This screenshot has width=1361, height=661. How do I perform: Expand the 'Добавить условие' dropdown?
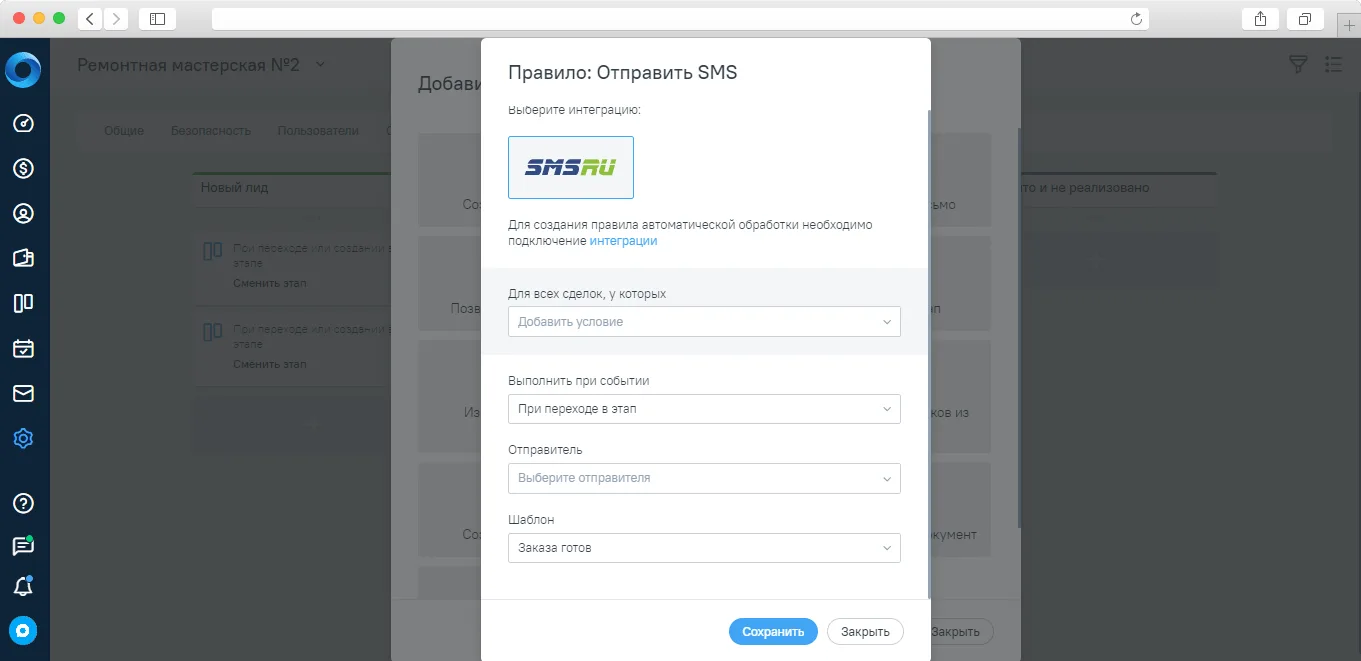[x=704, y=322]
